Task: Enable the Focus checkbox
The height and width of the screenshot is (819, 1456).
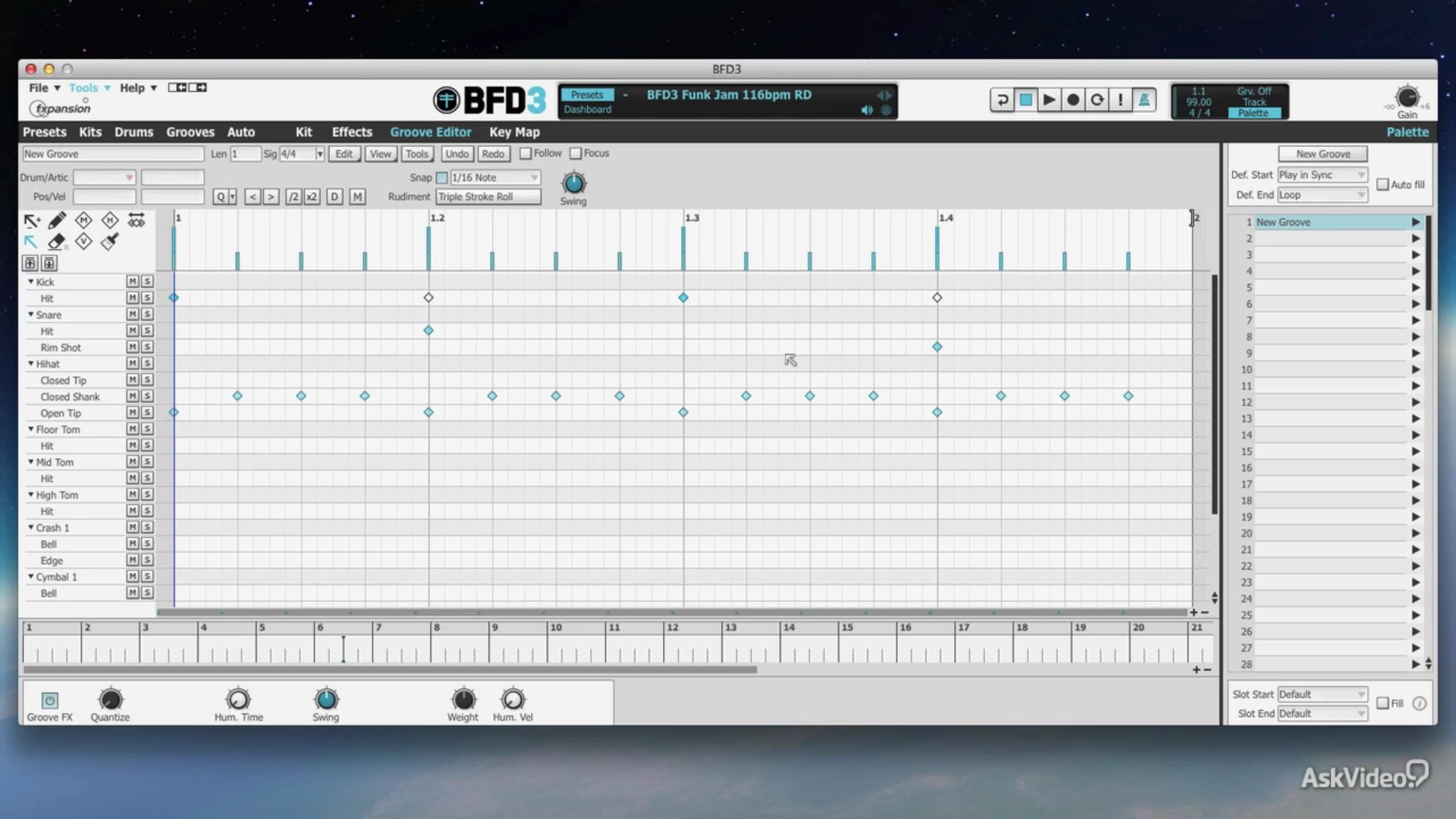Action: 576,154
